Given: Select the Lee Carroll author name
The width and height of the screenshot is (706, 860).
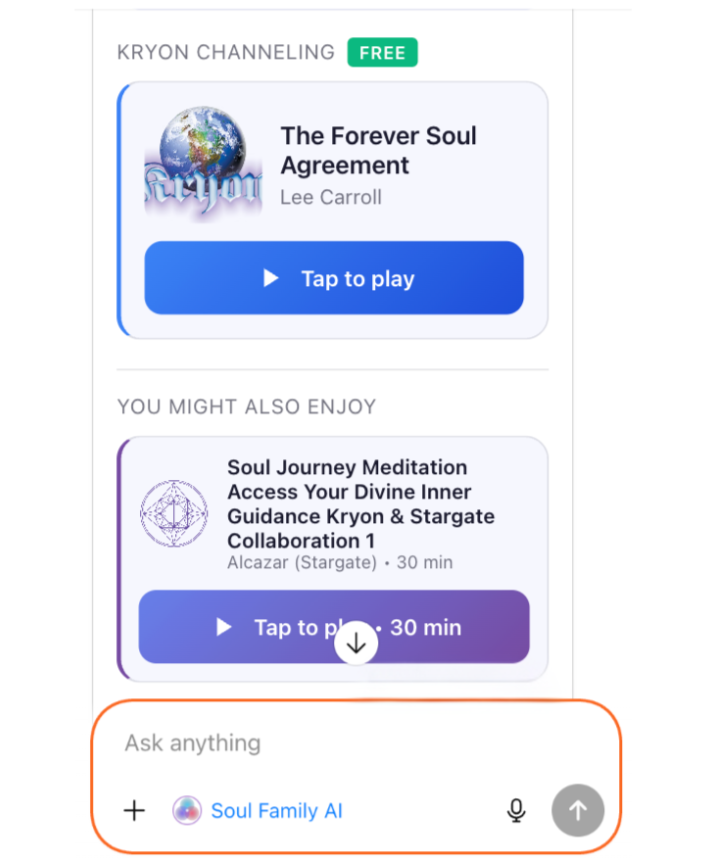Looking at the screenshot, I should click(331, 197).
